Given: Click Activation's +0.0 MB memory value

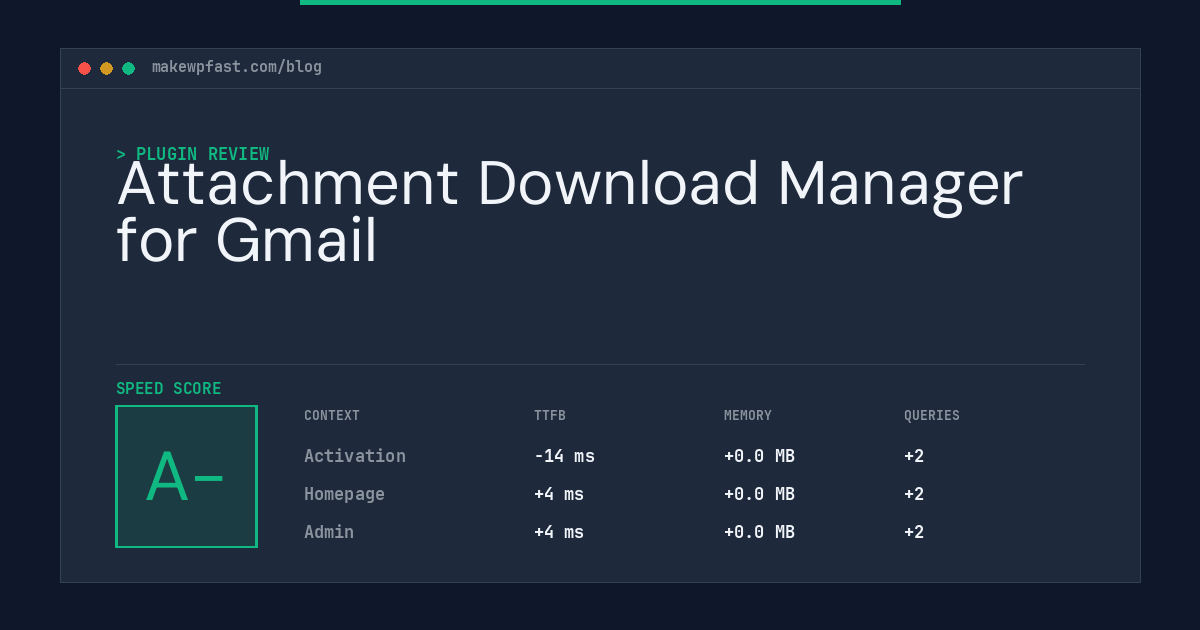Looking at the screenshot, I should (759, 456).
